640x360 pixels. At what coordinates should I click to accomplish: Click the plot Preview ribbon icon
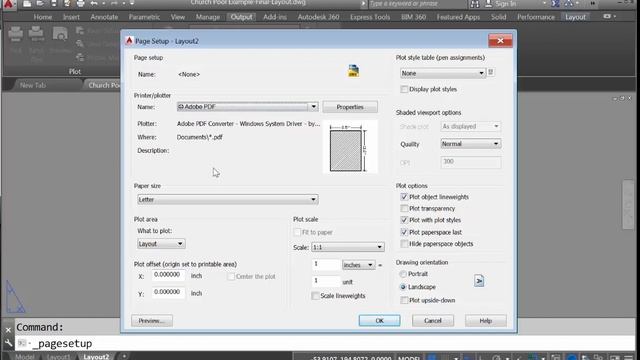[x=60, y=34]
